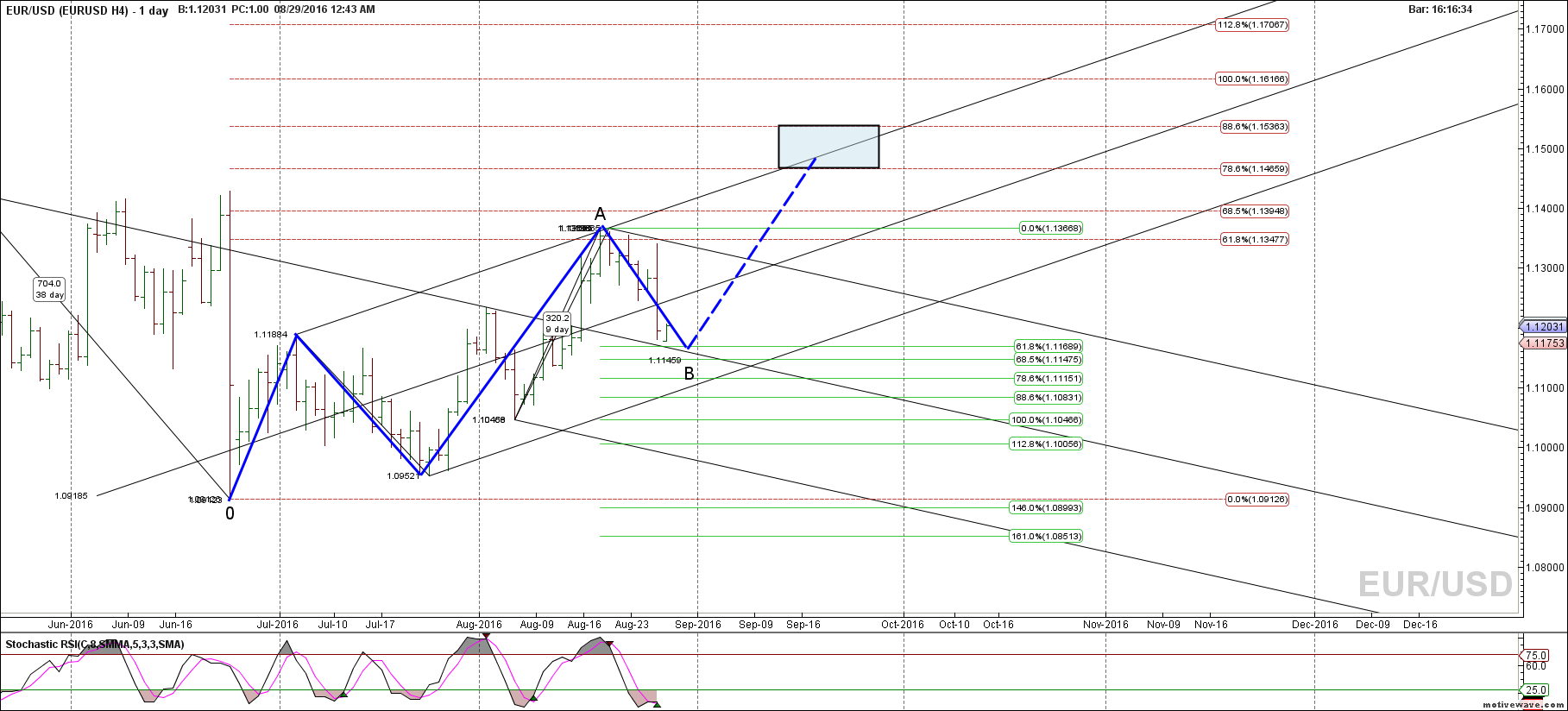Select the 100.0%(1.10466) retracement label
1568x711 pixels.
(x=1046, y=420)
